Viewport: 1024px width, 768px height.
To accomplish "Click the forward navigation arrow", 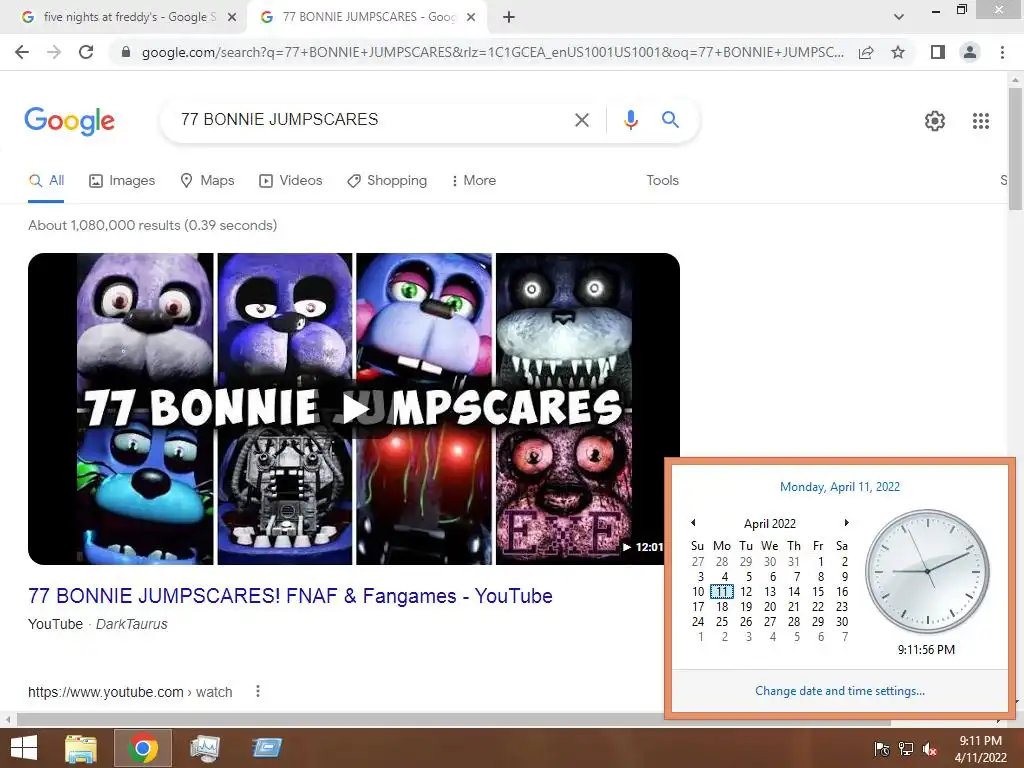I will [54, 52].
